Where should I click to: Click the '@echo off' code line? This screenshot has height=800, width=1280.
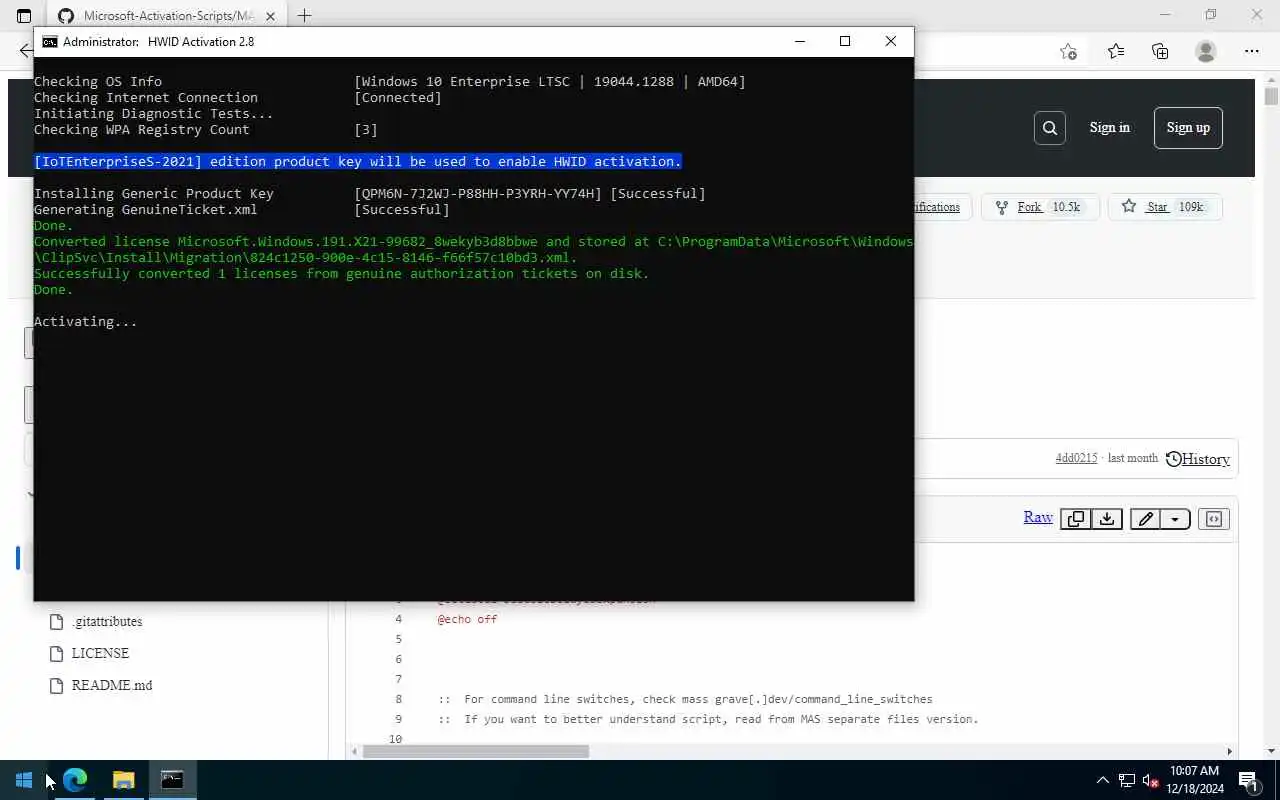pos(467,619)
